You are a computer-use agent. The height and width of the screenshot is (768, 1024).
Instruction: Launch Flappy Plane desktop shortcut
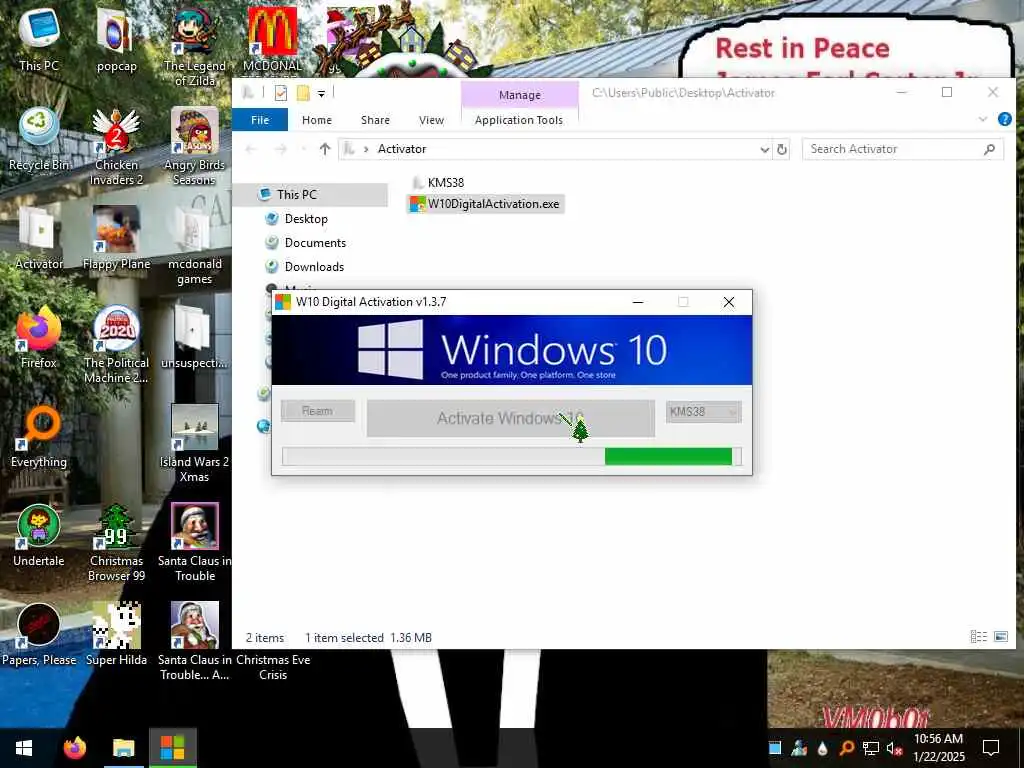pos(116,238)
